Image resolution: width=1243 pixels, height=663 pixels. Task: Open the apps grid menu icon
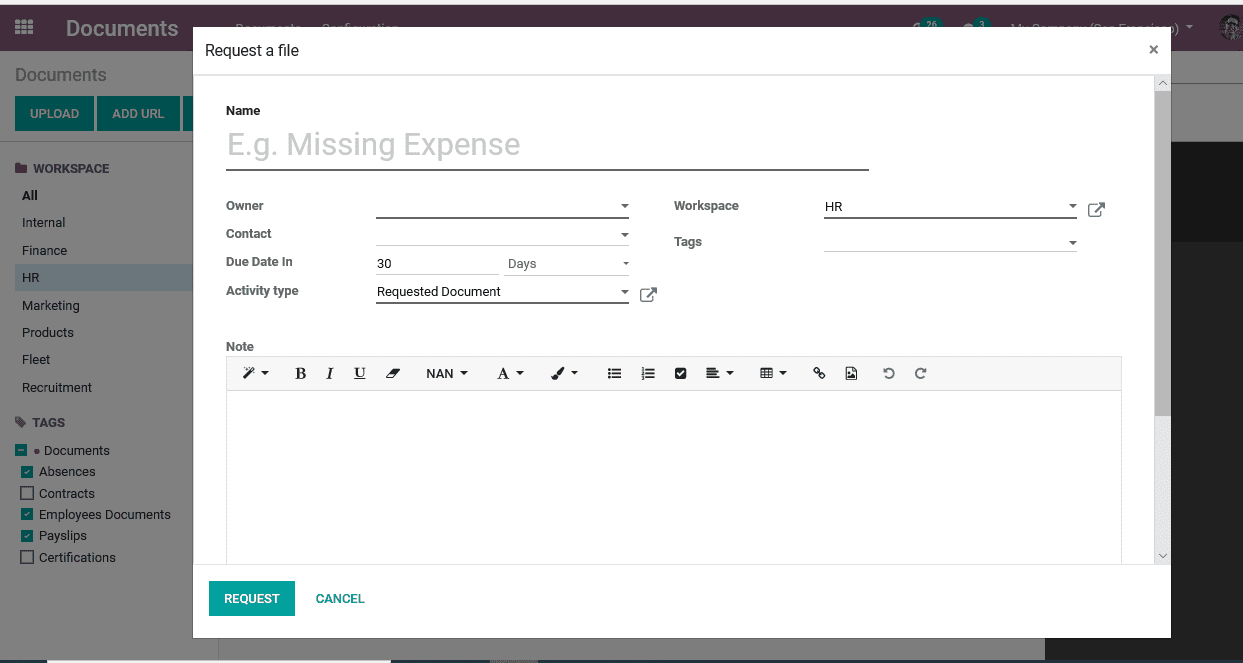tap(24, 28)
